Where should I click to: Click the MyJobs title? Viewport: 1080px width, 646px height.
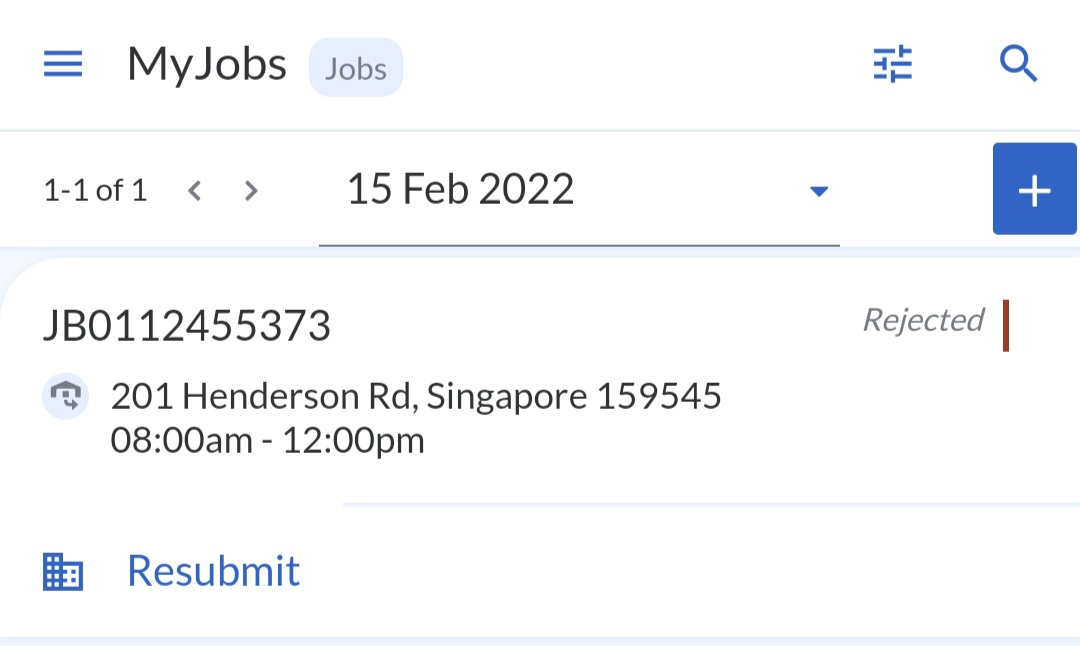(207, 65)
